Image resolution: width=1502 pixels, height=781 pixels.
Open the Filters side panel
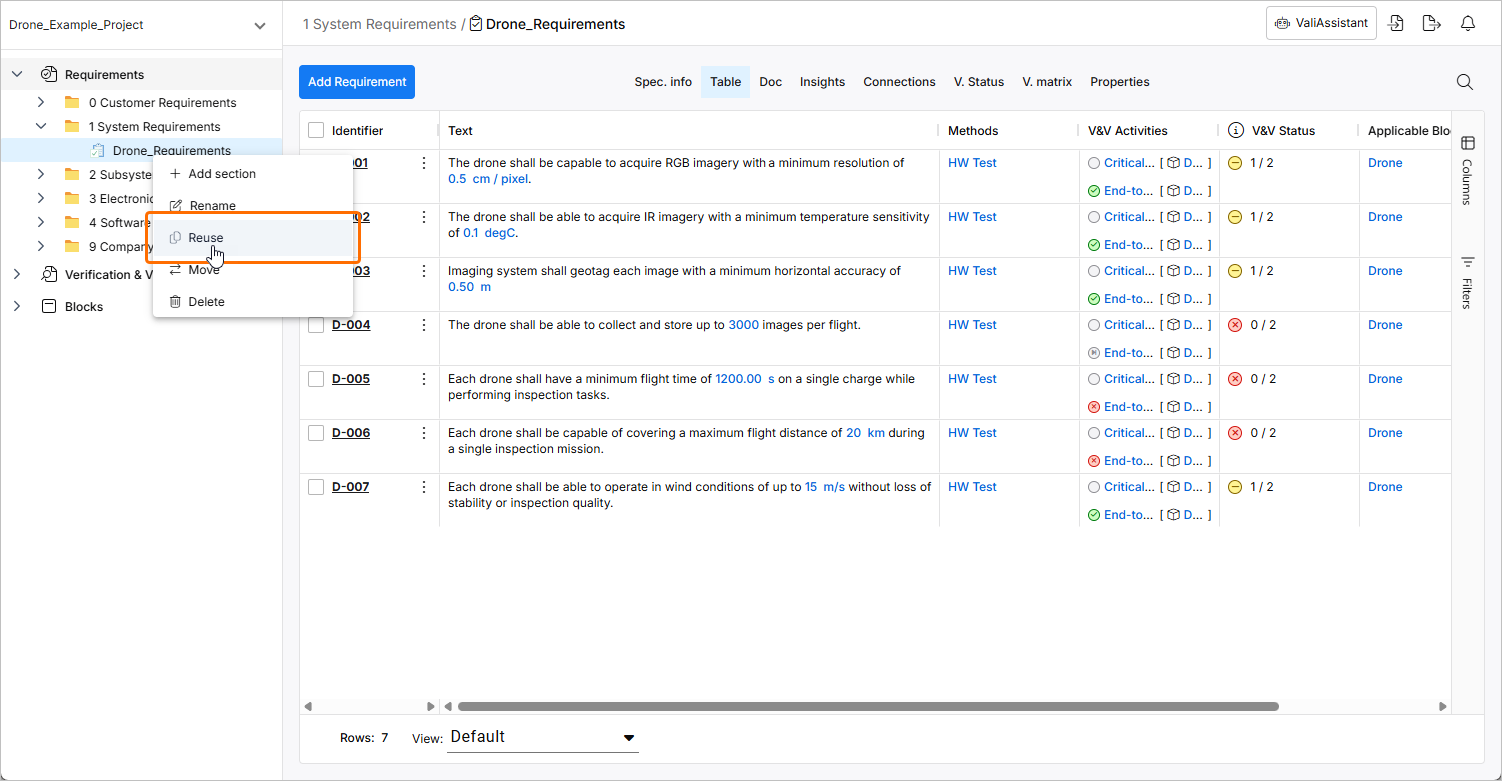point(1467,282)
